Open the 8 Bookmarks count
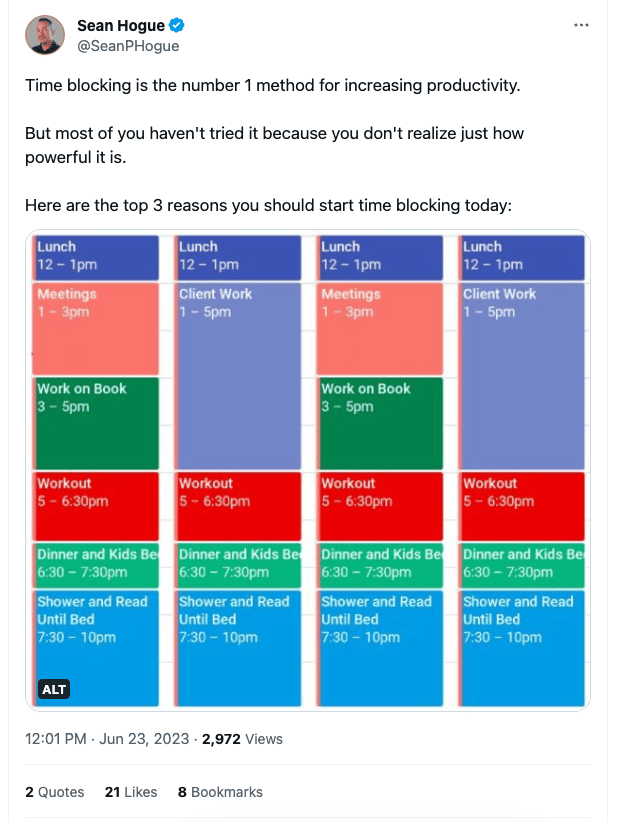Screen dimensions: 620x822 (220, 792)
